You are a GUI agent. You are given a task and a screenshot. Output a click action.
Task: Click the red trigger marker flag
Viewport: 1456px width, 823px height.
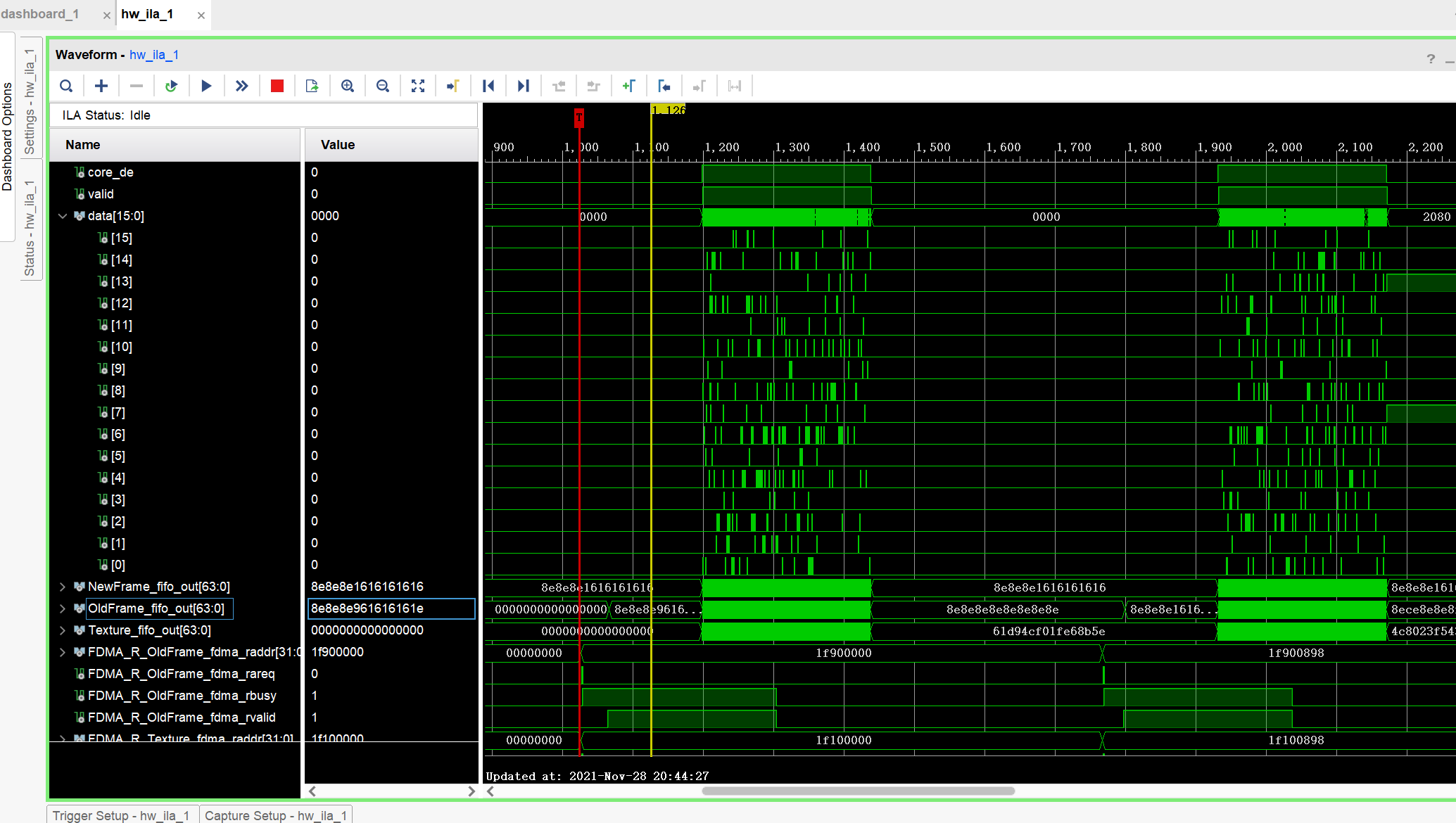click(579, 117)
